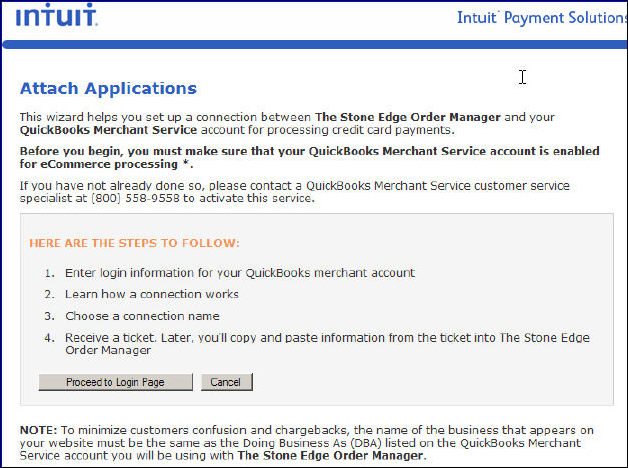The width and height of the screenshot is (628, 468).
Task: Click the bold 'Before you begin' paragraph
Action: click(x=309, y=157)
